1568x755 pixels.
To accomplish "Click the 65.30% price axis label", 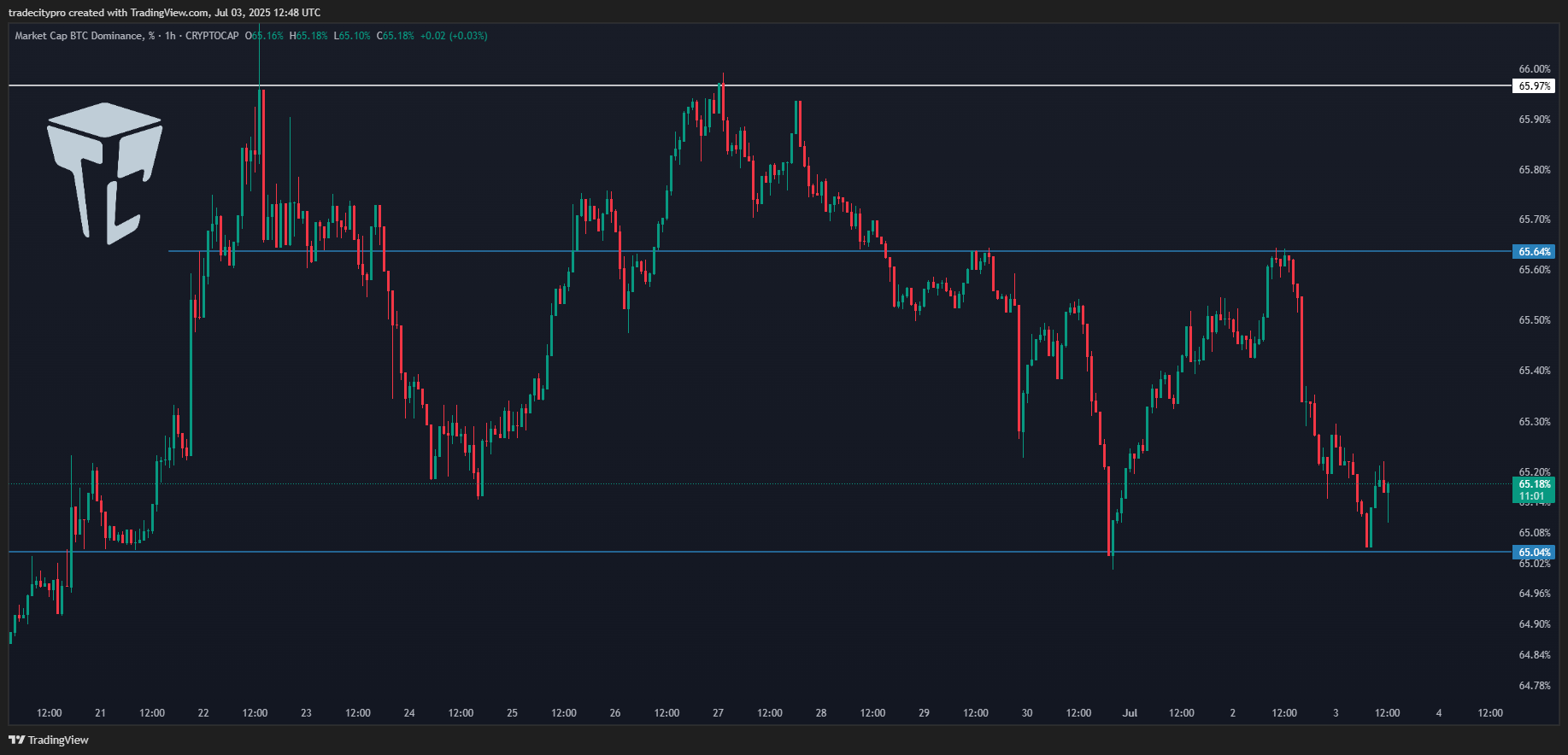I will 1535,422.
